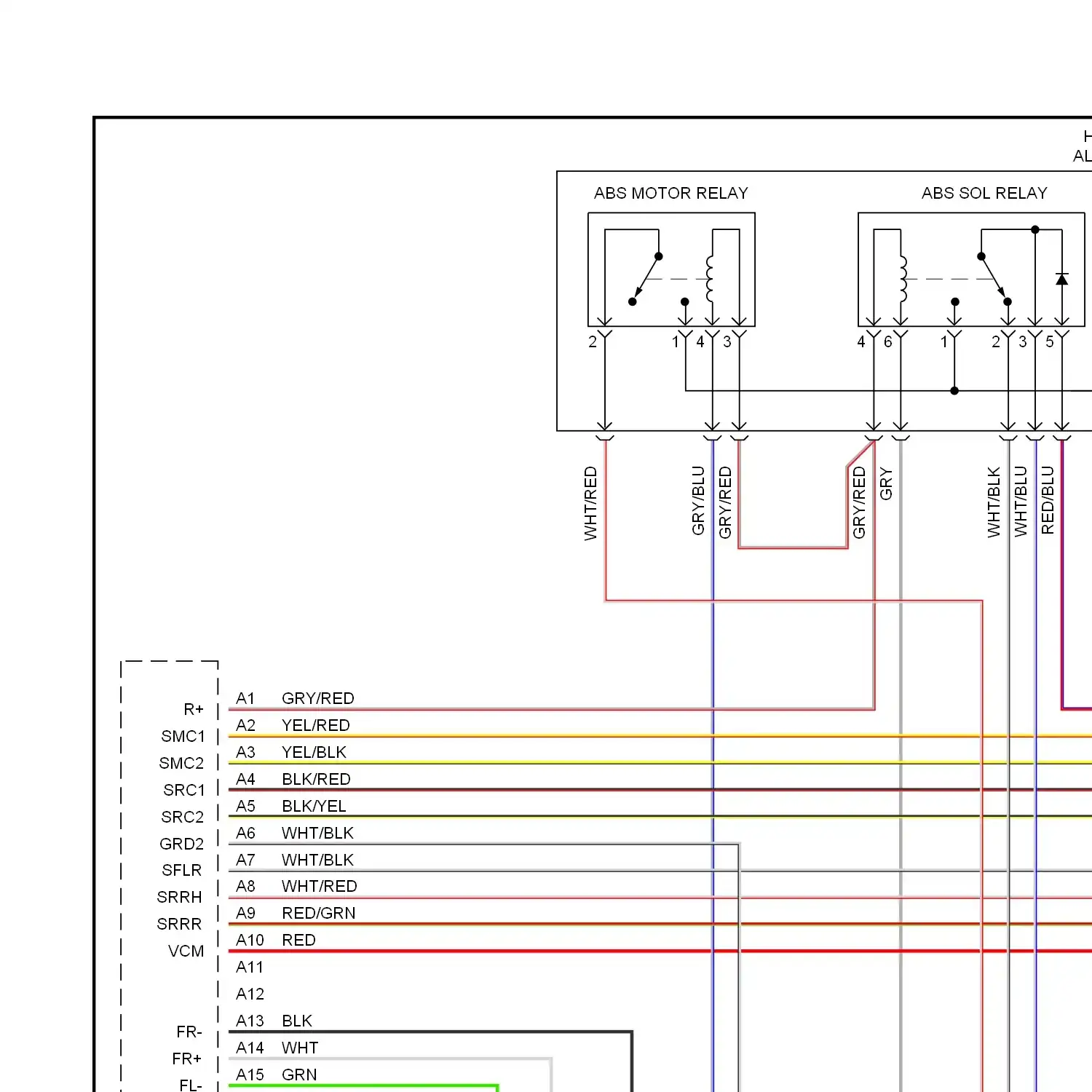The width and height of the screenshot is (1092, 1092).
Task: Select the A9 RED/GRN wire label
Action: tap(296, 913)
